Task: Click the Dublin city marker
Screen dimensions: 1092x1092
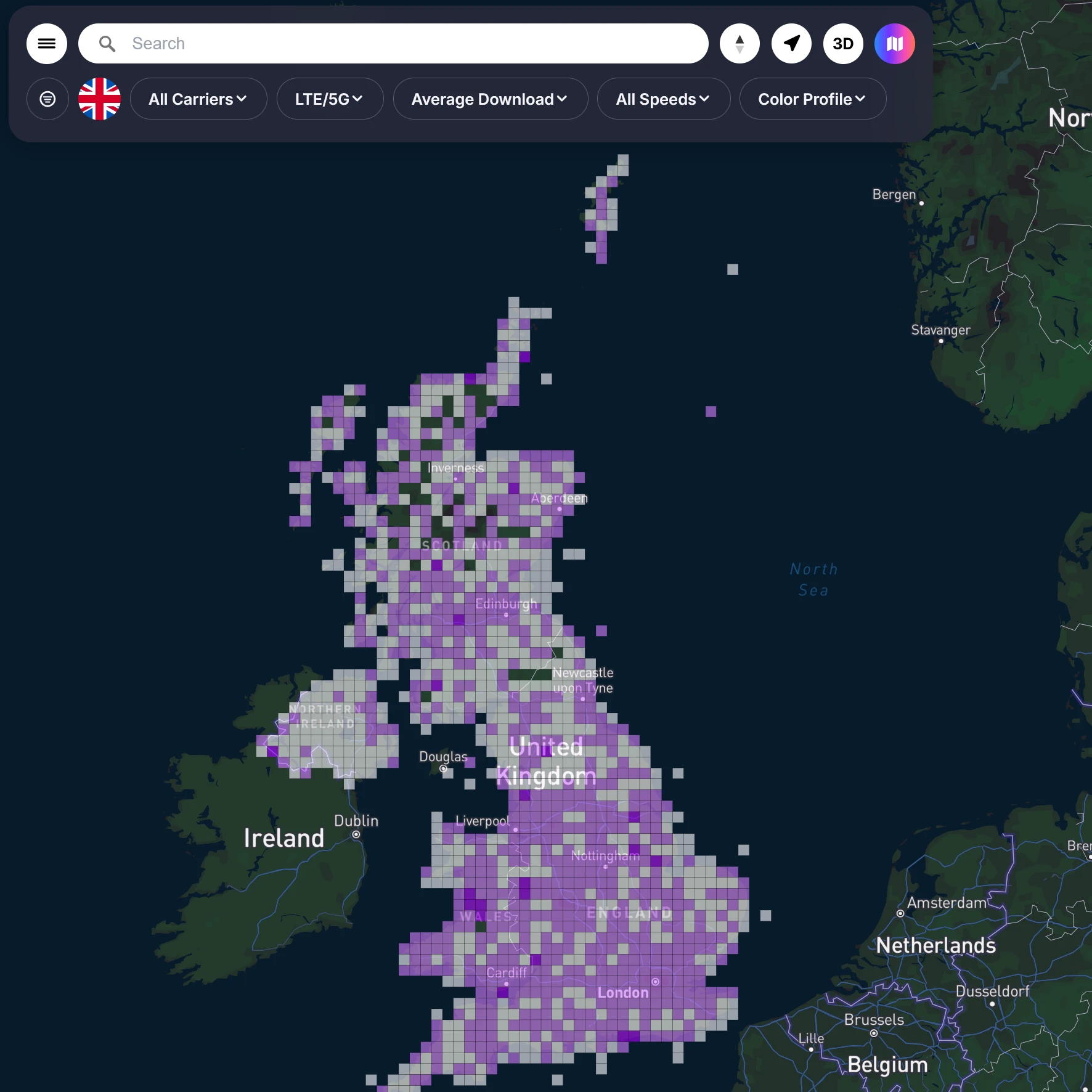Action: click(356, 834)
